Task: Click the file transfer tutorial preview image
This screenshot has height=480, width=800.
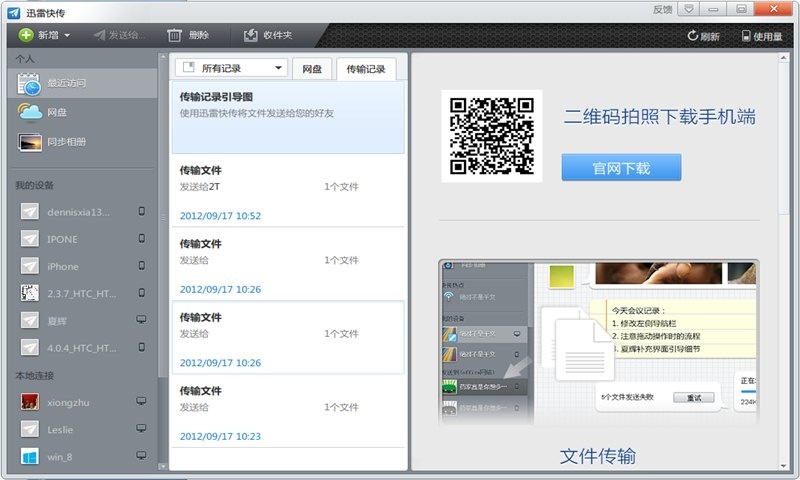Action: click(x=598, y=342)
